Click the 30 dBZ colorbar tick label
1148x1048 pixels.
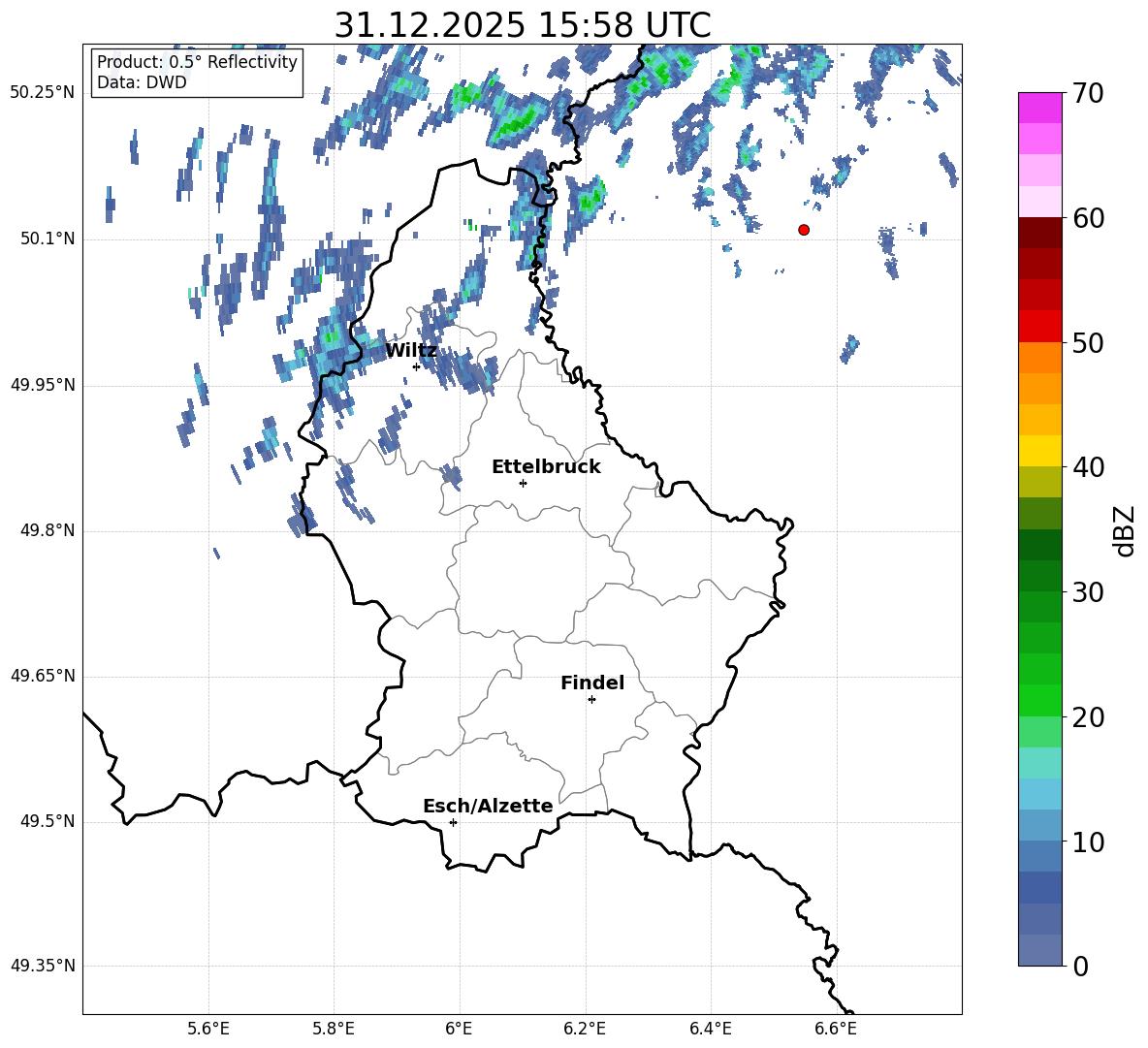(x=1088, y=592)
